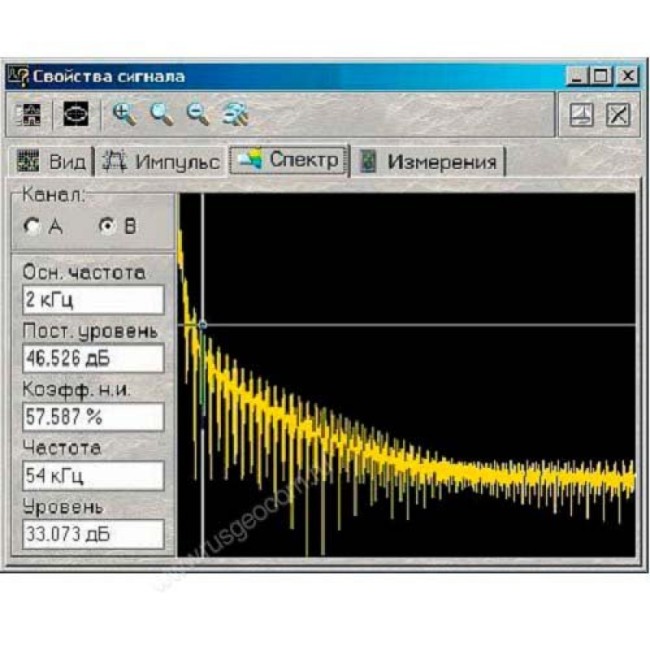Select channel B radio button
Viewport: 650px width, 650px height.
pyautogui.click(x=108, y=226)
